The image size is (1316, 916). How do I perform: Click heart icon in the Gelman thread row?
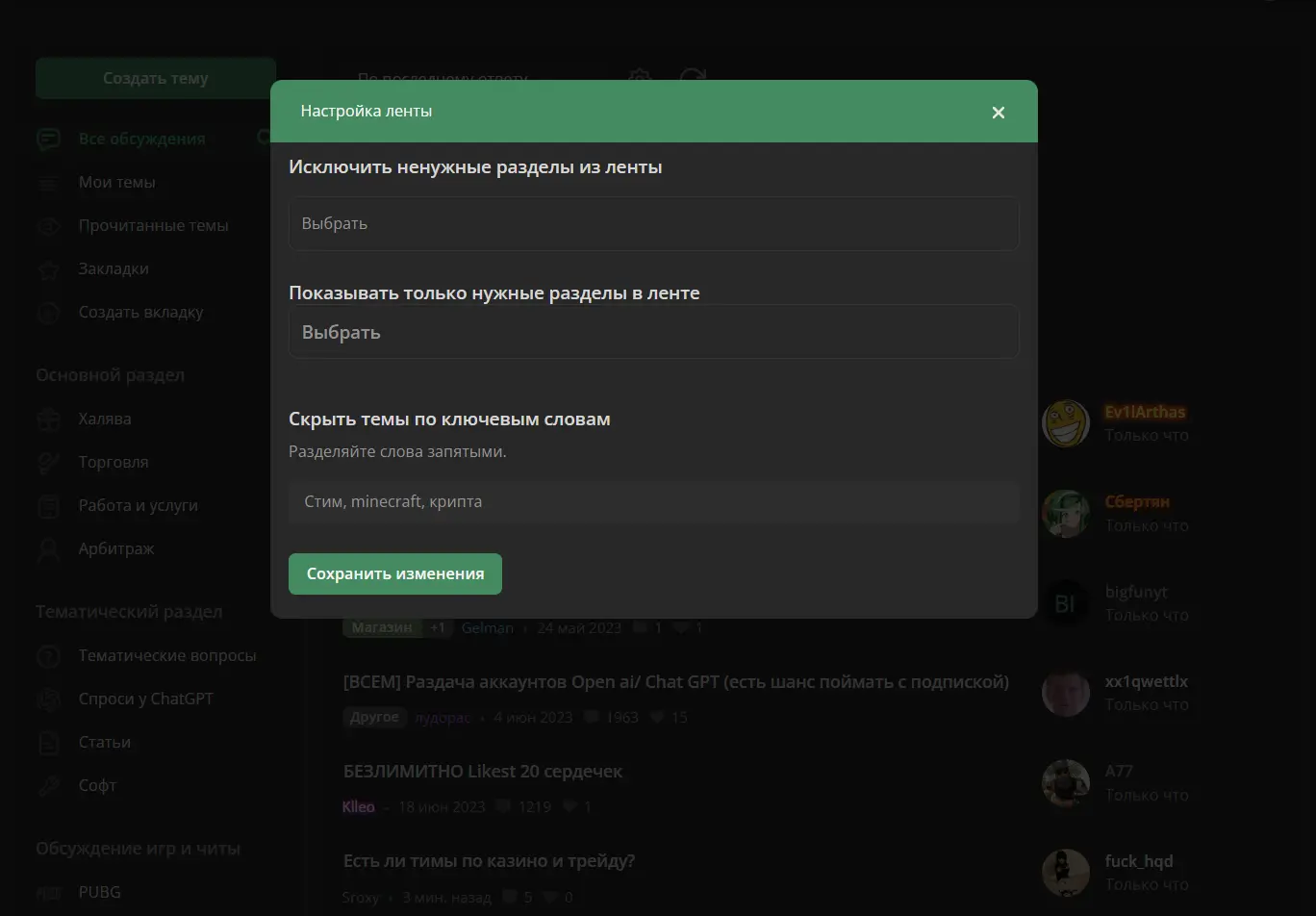[x=681, y=628]
